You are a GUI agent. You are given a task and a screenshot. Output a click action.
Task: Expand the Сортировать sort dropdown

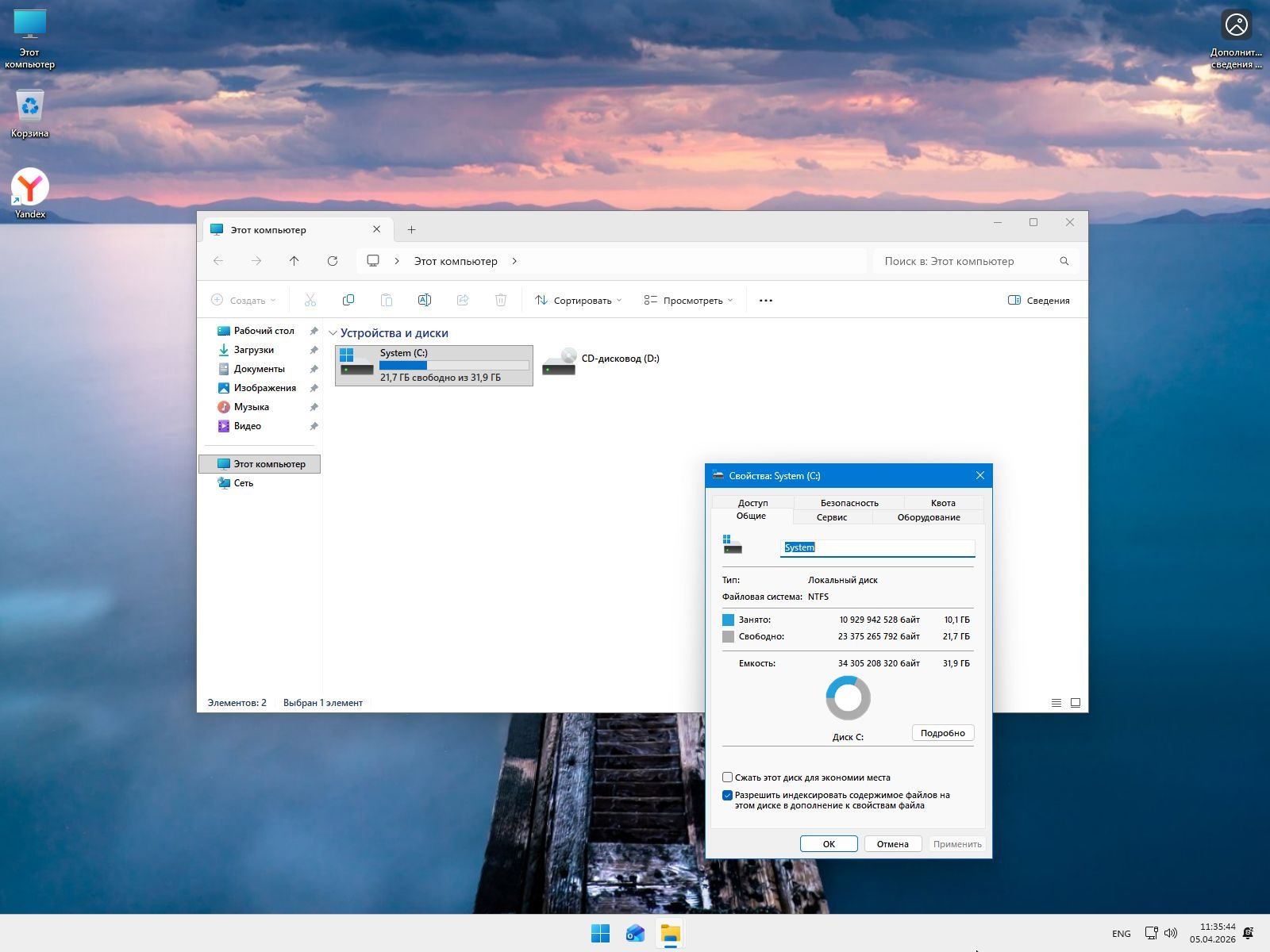coord(578,300)
